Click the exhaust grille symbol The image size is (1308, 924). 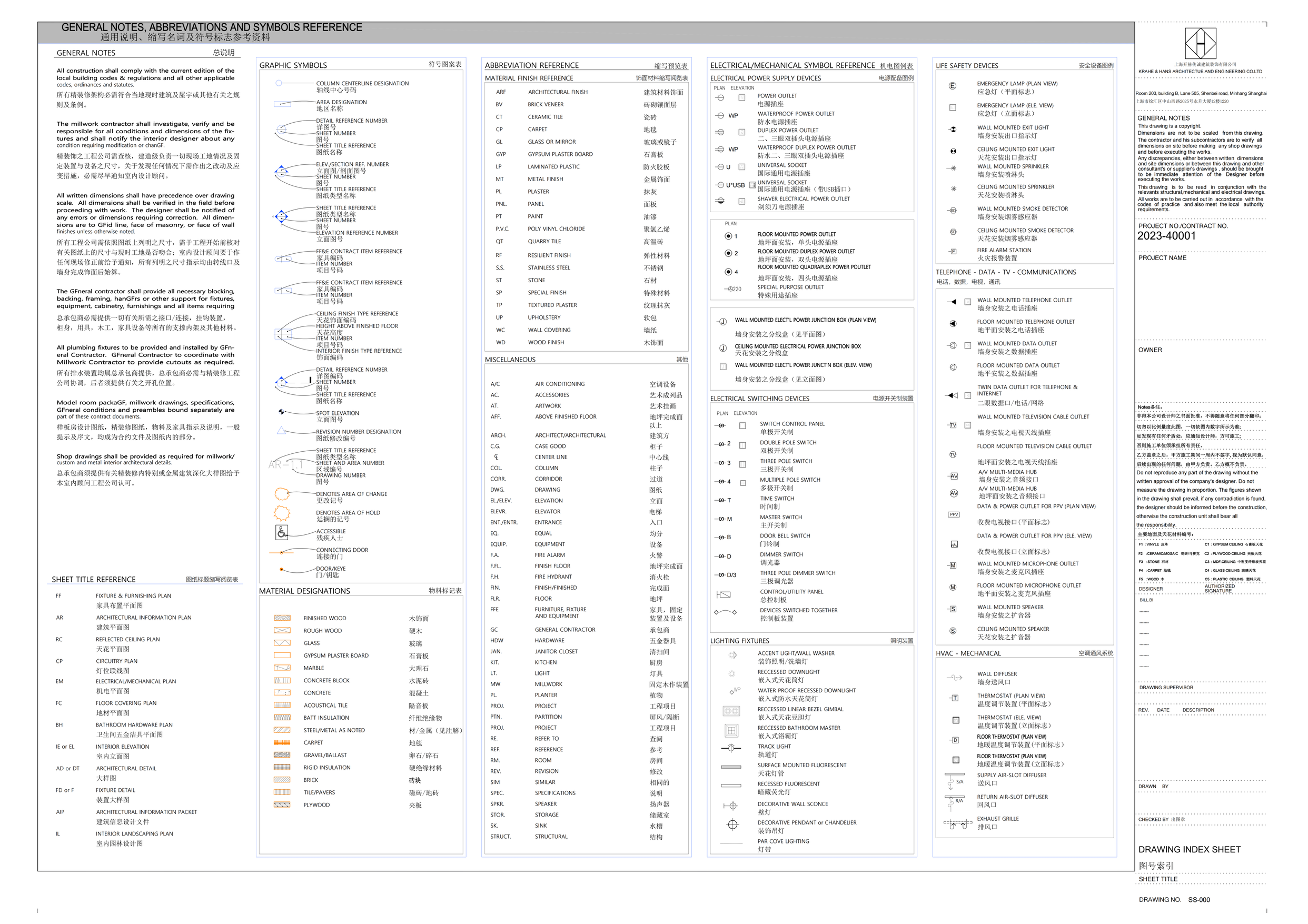click(958, 824)
